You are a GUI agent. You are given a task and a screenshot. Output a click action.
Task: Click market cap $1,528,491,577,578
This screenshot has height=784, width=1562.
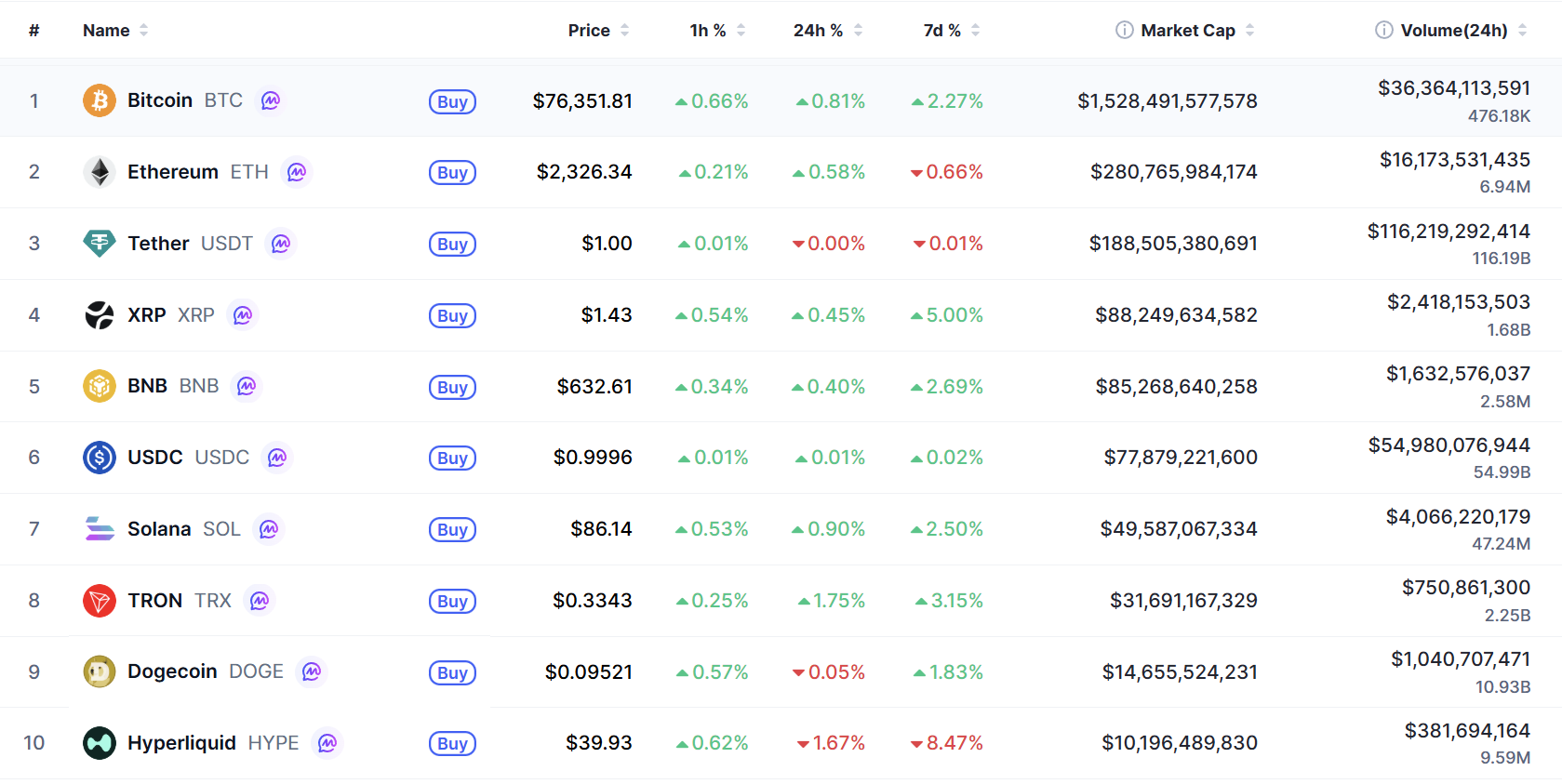[1168, 100]
